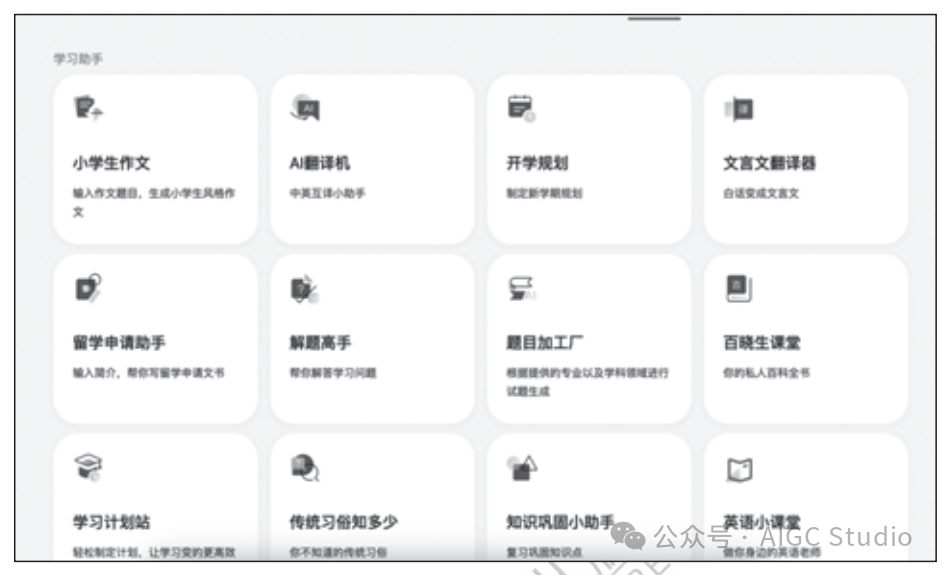Open the 小学生作文 assistant title

click(112, 163)
